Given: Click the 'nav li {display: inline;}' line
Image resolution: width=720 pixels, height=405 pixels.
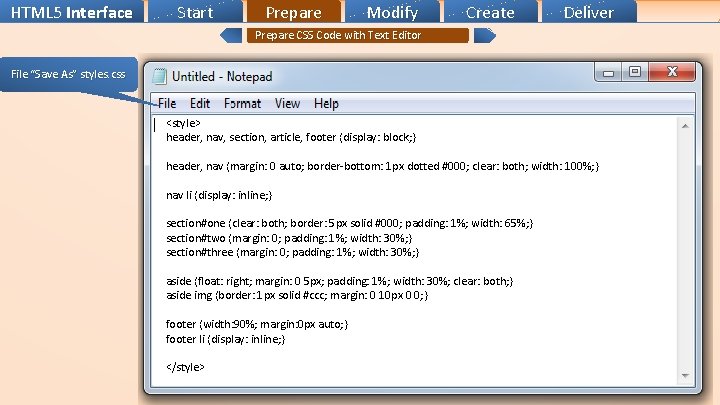Looking at the screenshot, I should click(219, 195).
